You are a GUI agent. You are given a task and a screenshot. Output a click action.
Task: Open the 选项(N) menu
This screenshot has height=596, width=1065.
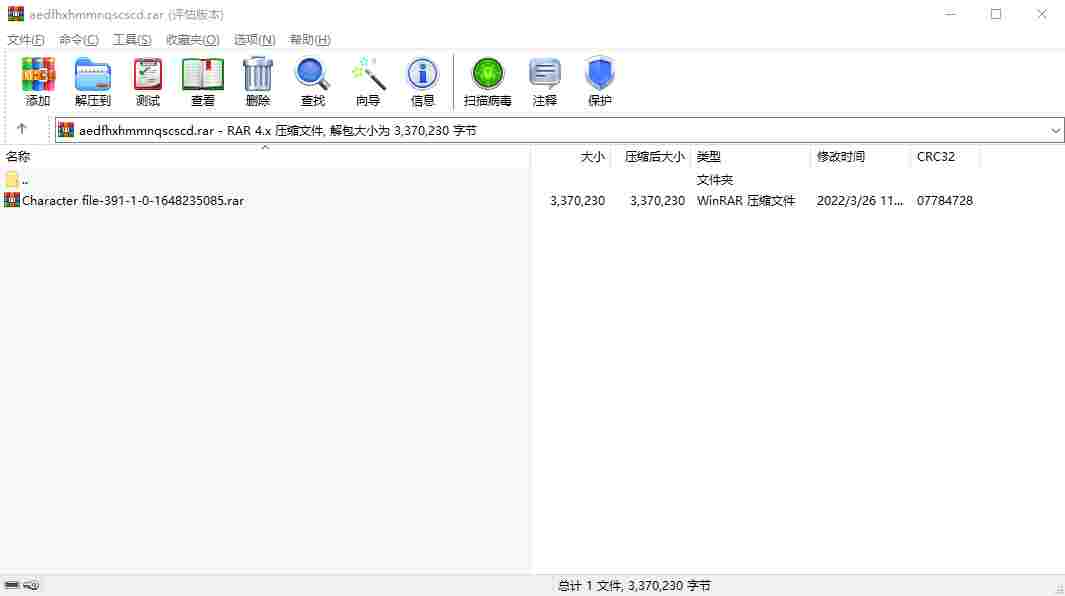point(255,39)
